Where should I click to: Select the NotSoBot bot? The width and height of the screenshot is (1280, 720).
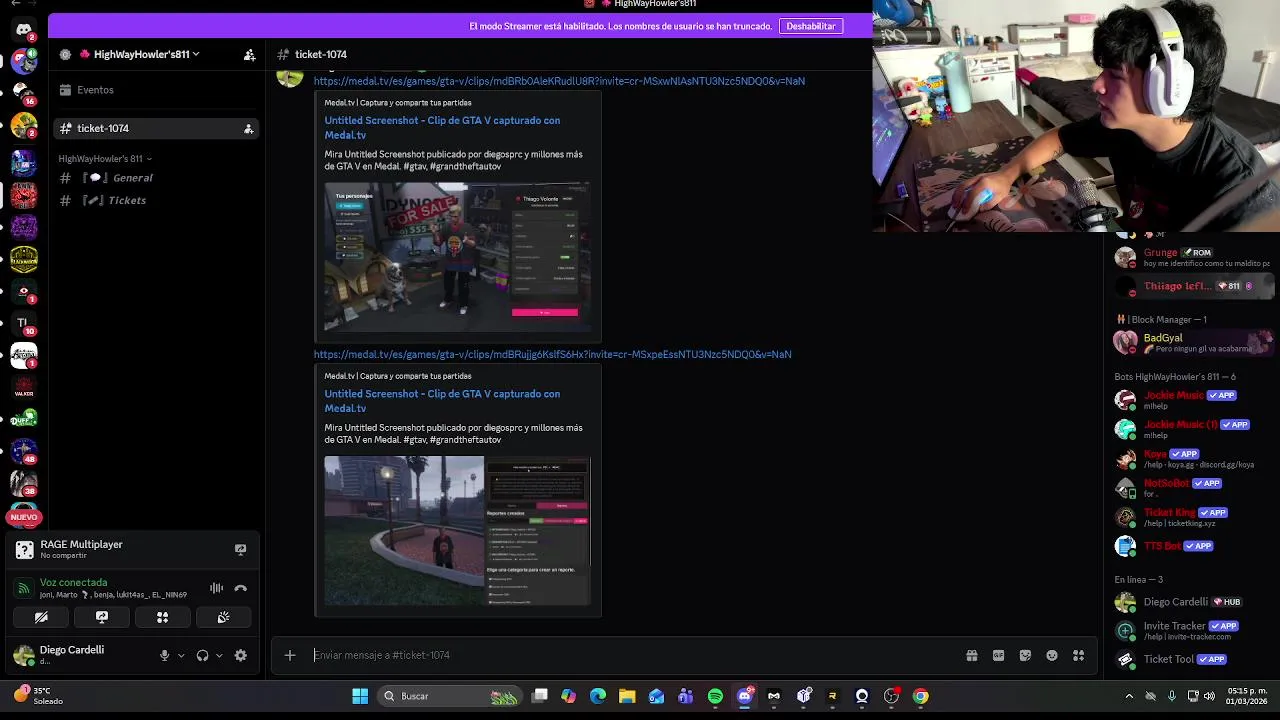coord(1192,488)
